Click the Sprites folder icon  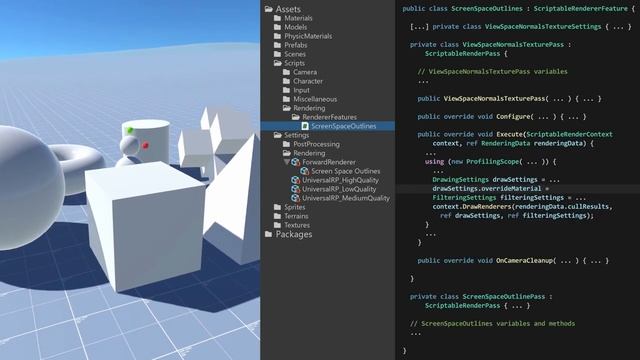click(278, 207)
